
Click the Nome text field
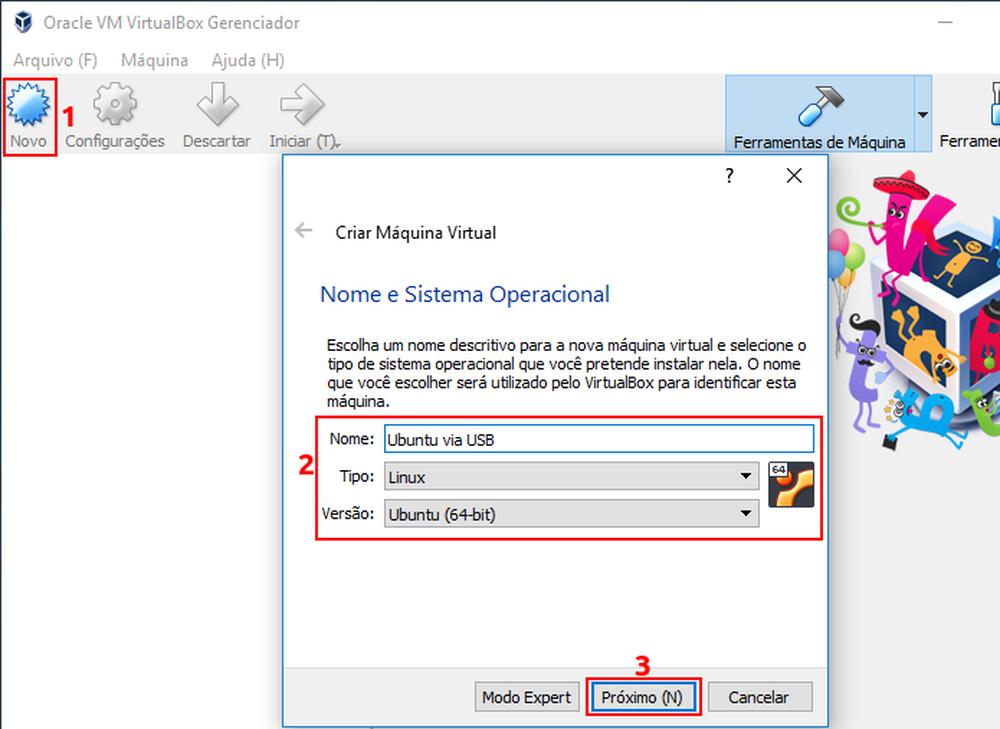[x=600, y=438]
